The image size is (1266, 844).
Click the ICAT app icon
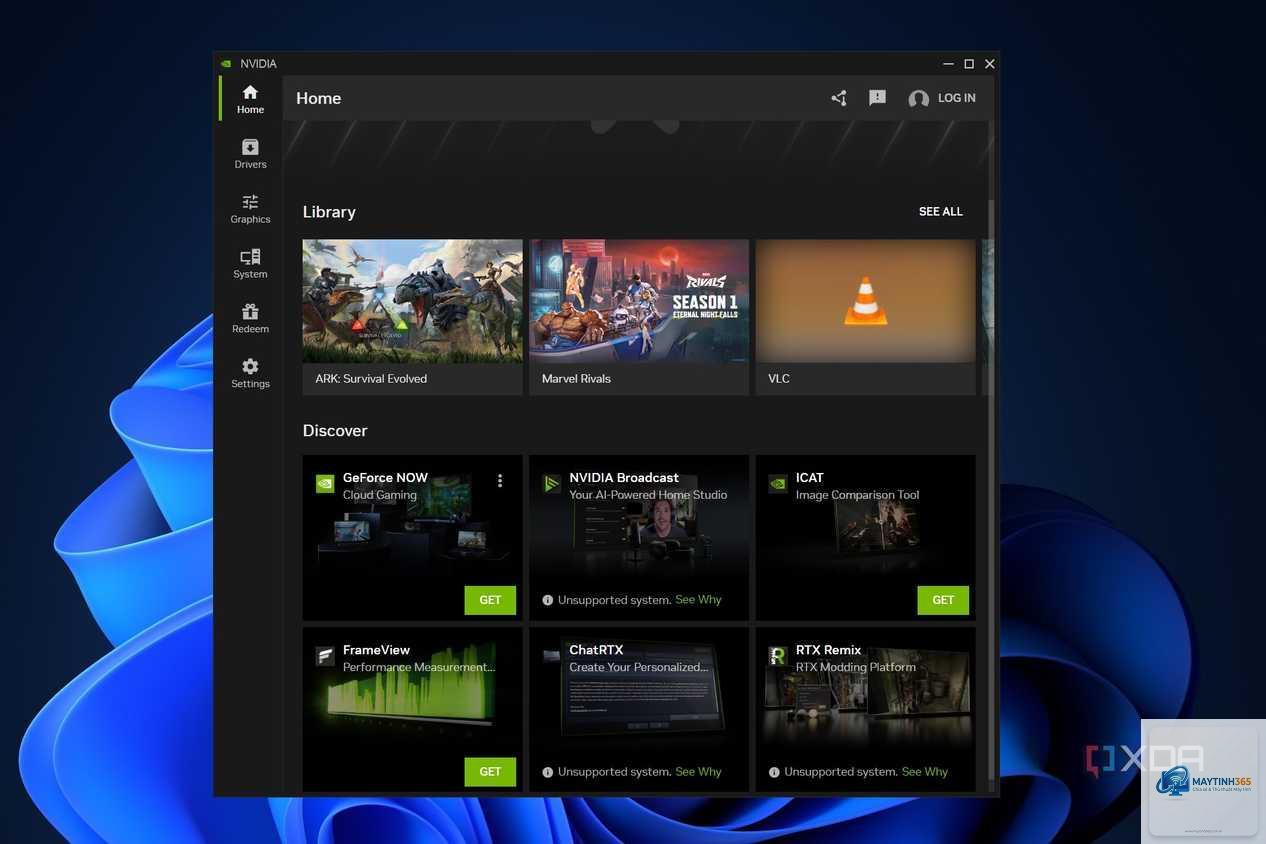point(778,484)
